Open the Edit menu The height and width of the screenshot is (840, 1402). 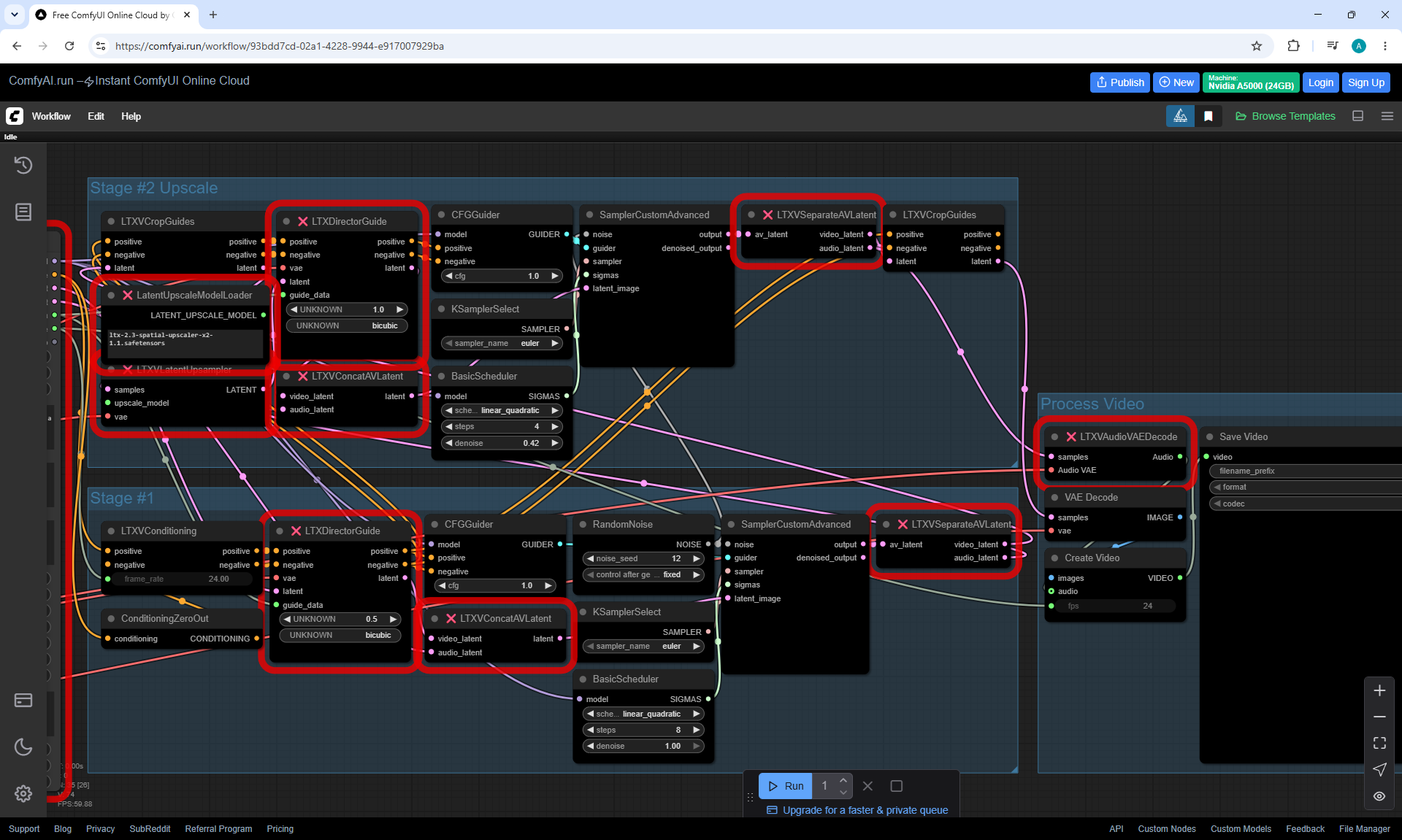click(96, 116)
